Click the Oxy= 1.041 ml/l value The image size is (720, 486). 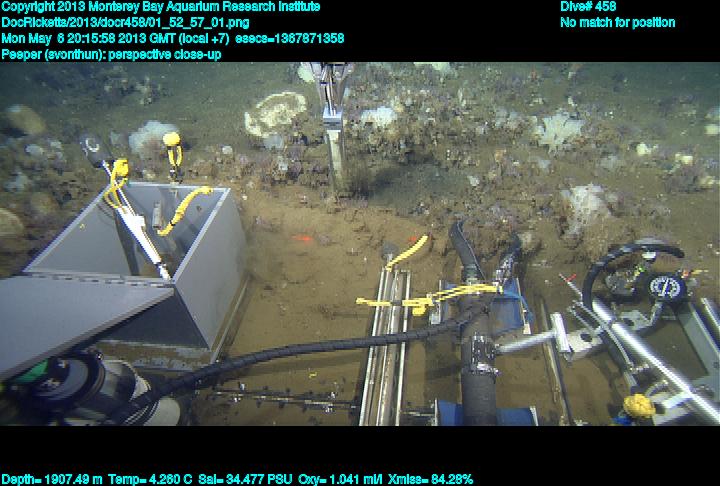pos(340,479)
